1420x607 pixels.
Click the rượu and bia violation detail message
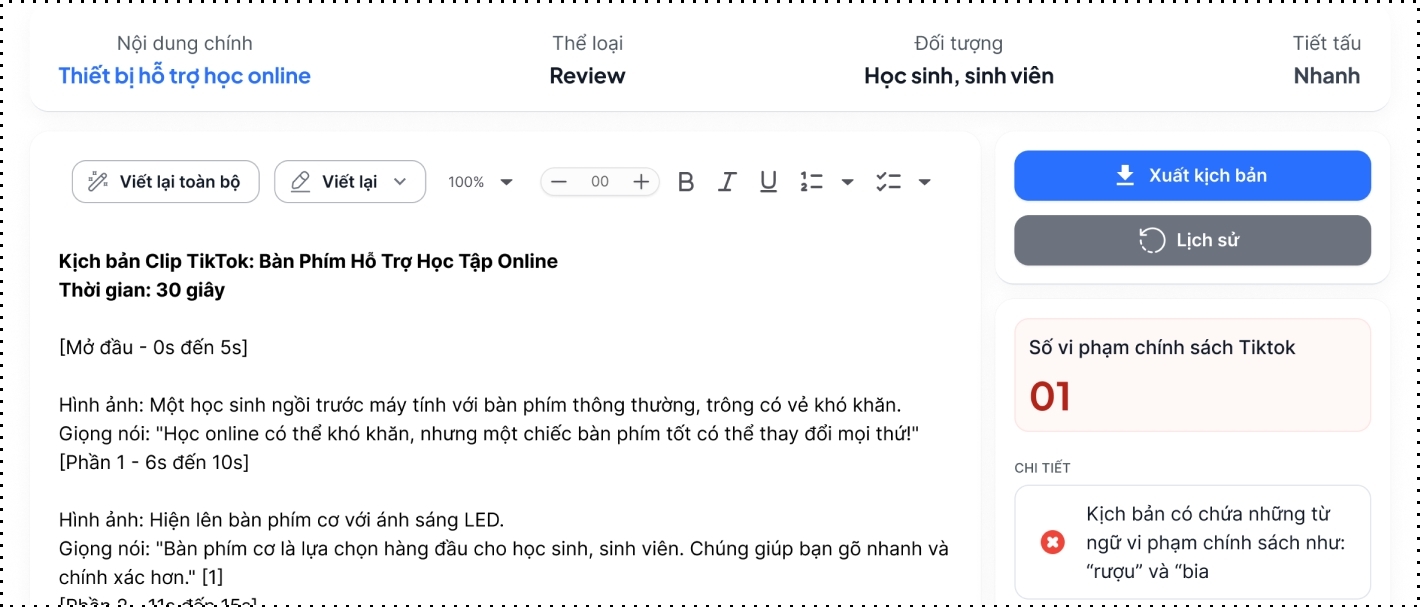tap(1216, 543)
